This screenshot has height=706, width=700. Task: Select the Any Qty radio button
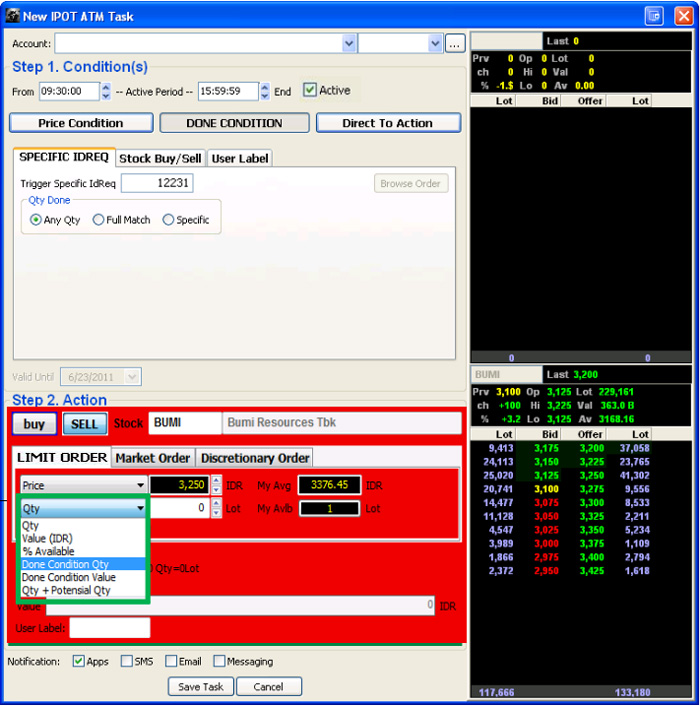coord(36,220)
